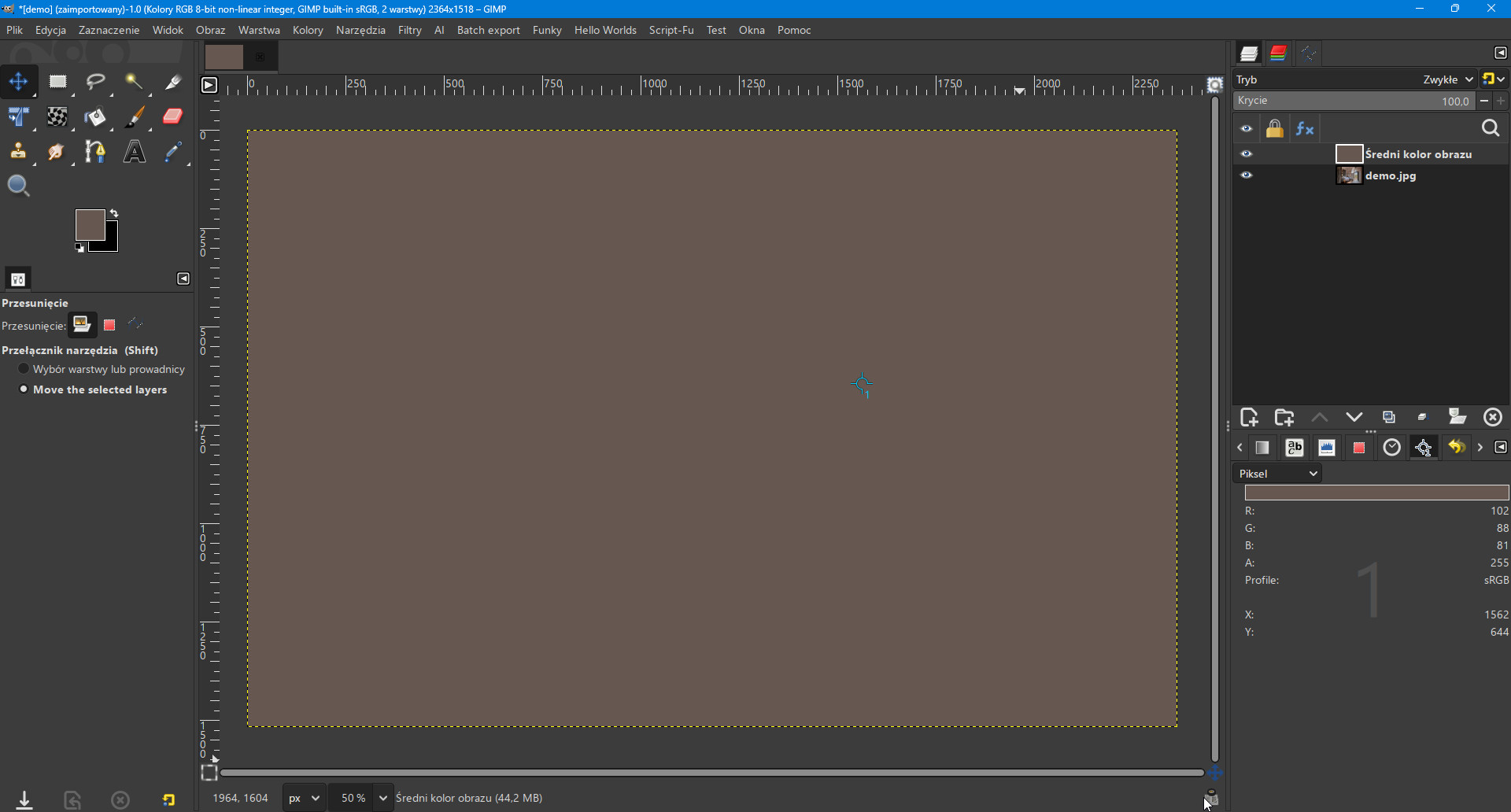Select the Eraser tool
1511x812 pixels.
[x=172, y=117]
